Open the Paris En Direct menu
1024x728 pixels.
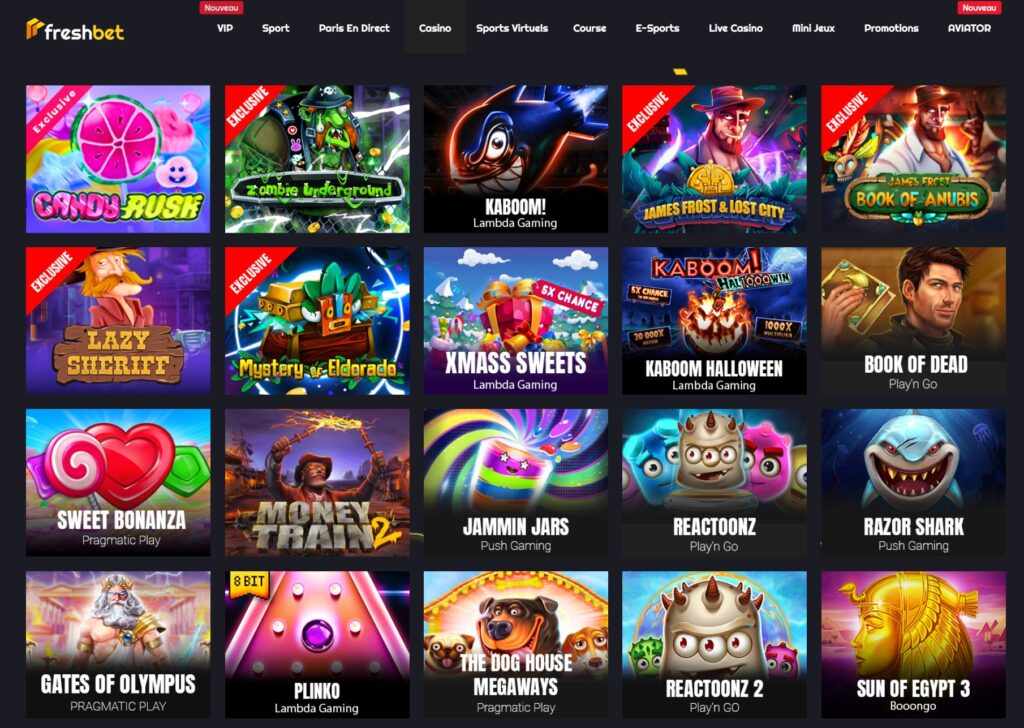click(x=354, y=28)
